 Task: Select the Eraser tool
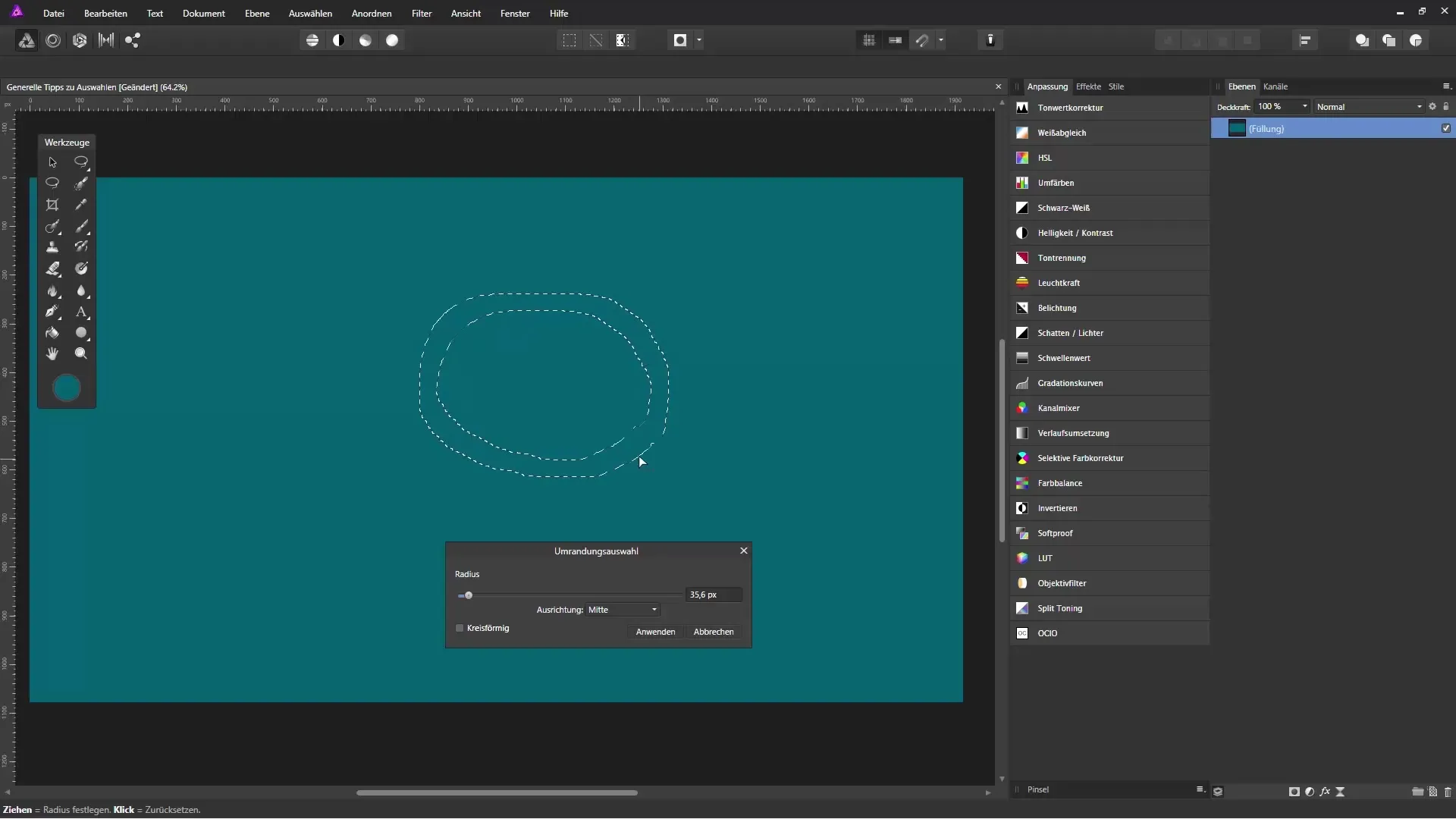[x=52, y=268]
